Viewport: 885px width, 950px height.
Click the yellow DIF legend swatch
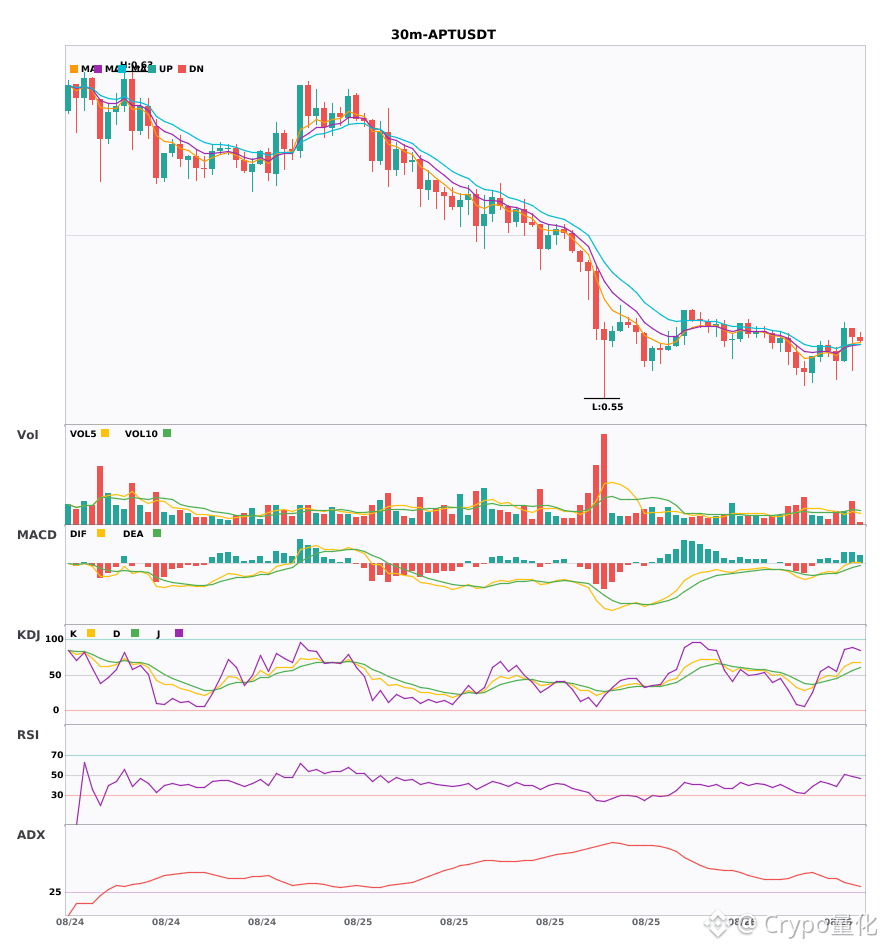101,533
